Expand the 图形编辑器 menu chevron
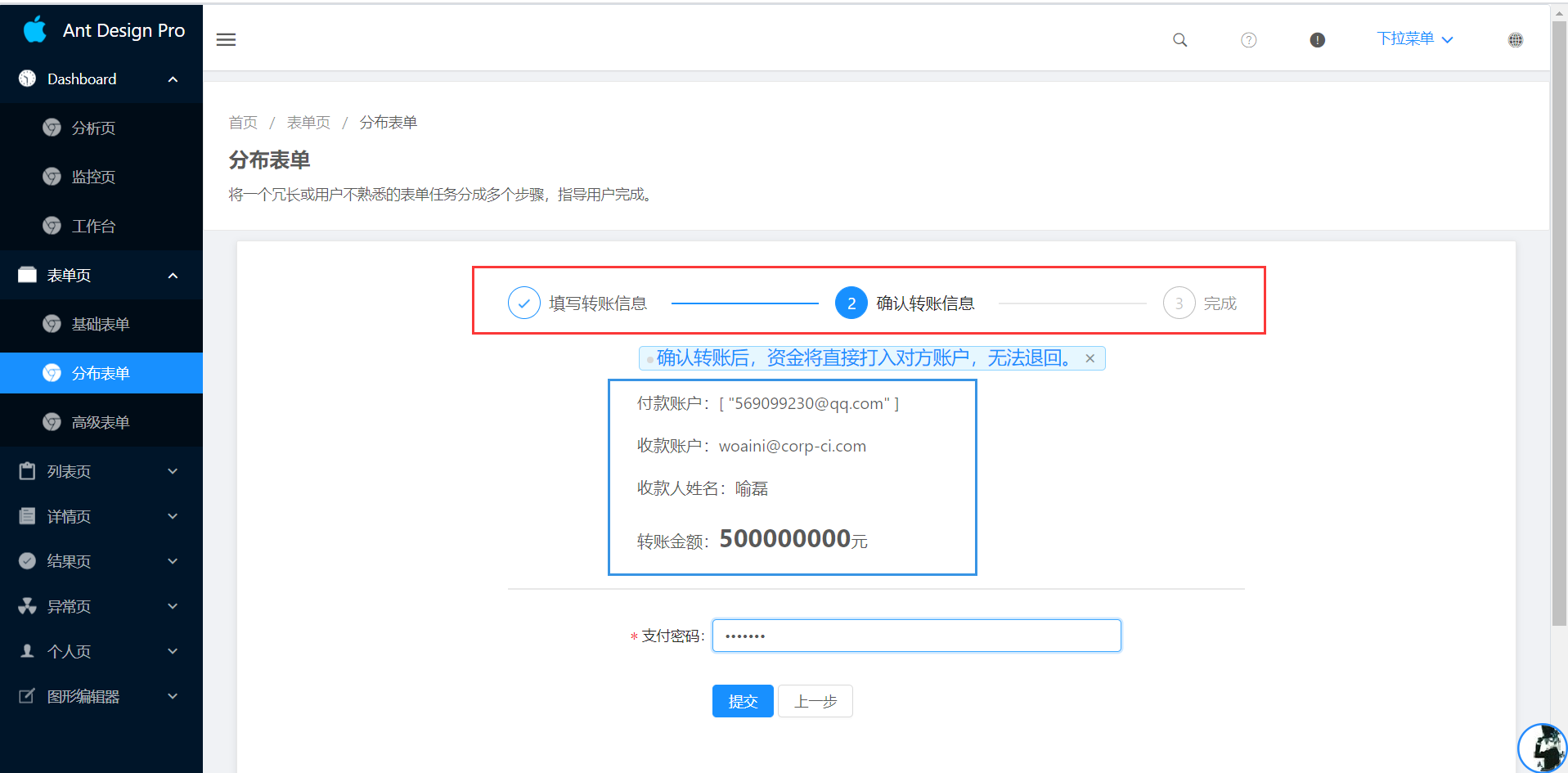The image size is (1568, 773). pos(173,696)
